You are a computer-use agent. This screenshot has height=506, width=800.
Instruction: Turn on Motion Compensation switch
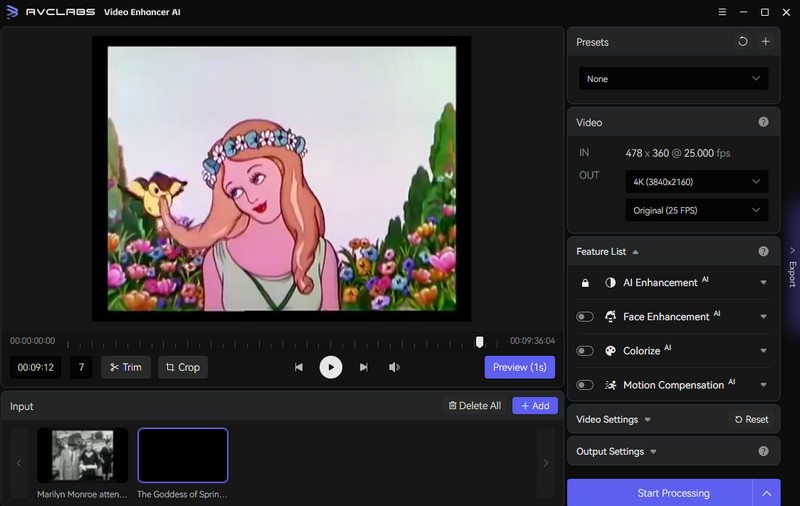pos(585,385)
